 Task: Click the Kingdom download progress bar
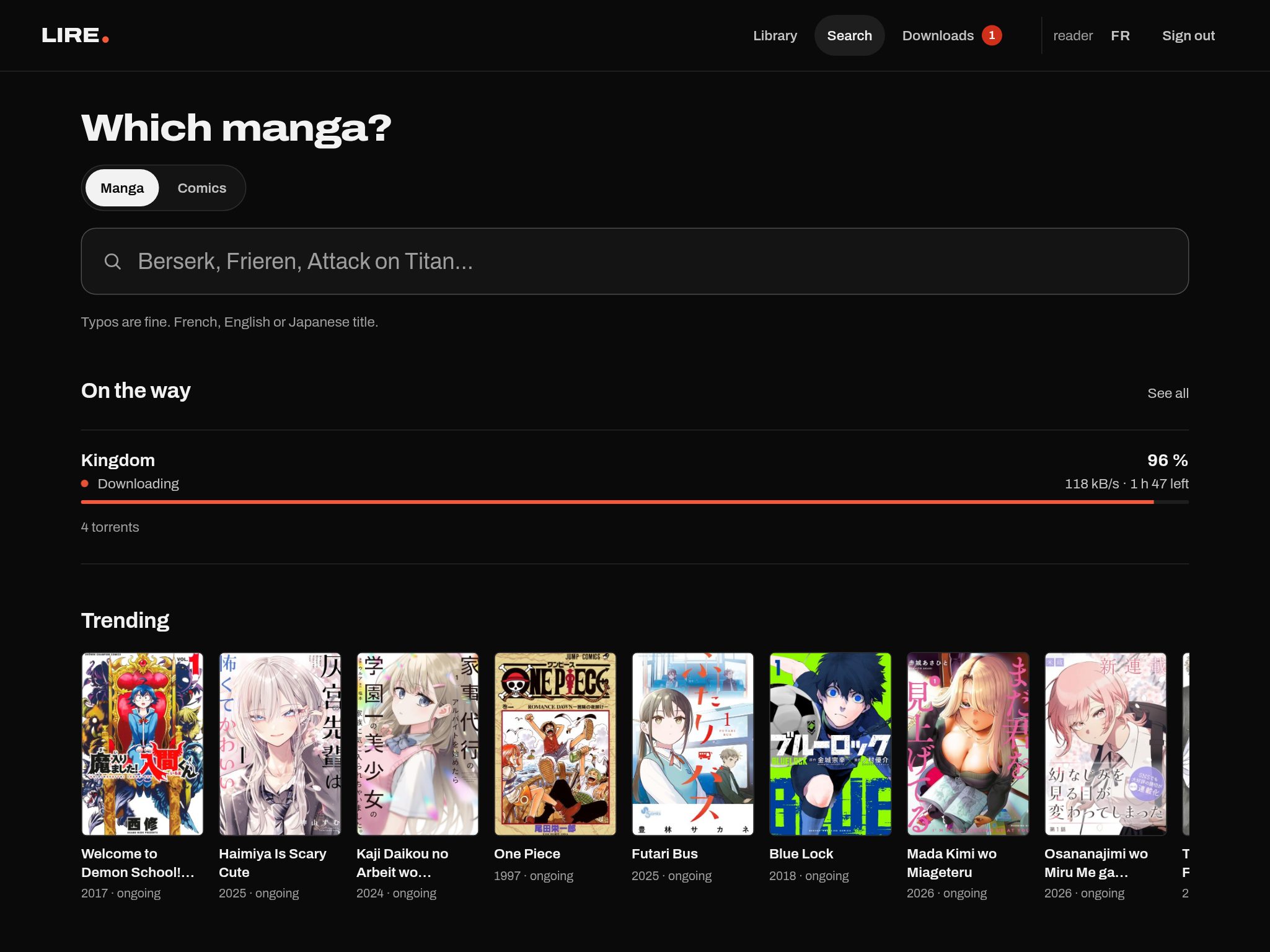click(635, 502)
